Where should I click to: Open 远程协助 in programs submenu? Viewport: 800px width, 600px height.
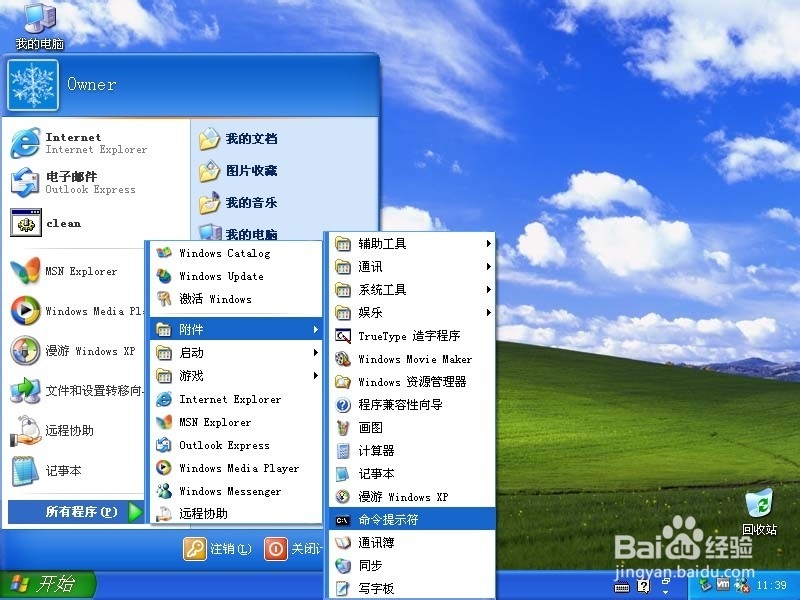click(236, 514)
